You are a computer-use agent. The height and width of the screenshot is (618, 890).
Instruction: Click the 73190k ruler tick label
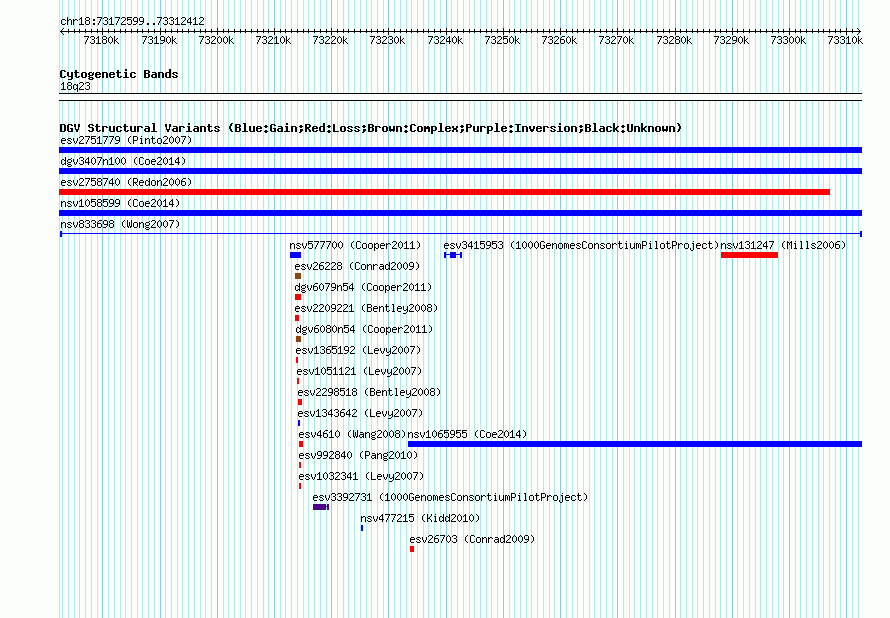click(159, 40)
